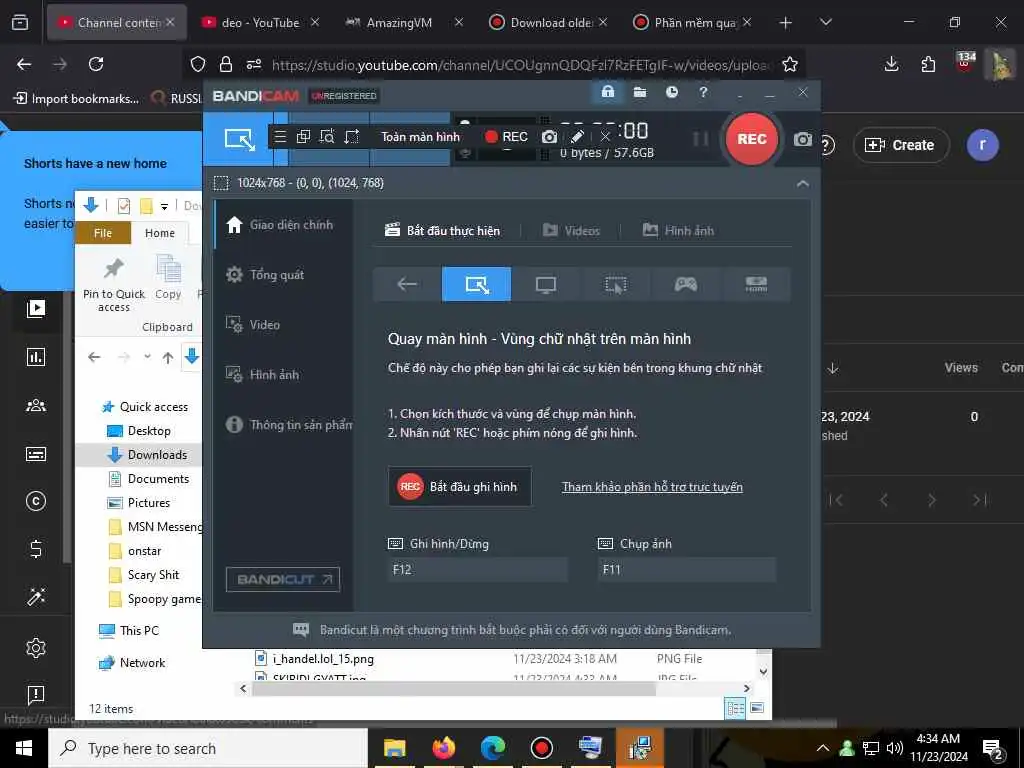Screen dimensions: 1024x768
Task: Collapse Bandicam panel with chevron up
Action: pyautogui.click(x=803, y=184)
